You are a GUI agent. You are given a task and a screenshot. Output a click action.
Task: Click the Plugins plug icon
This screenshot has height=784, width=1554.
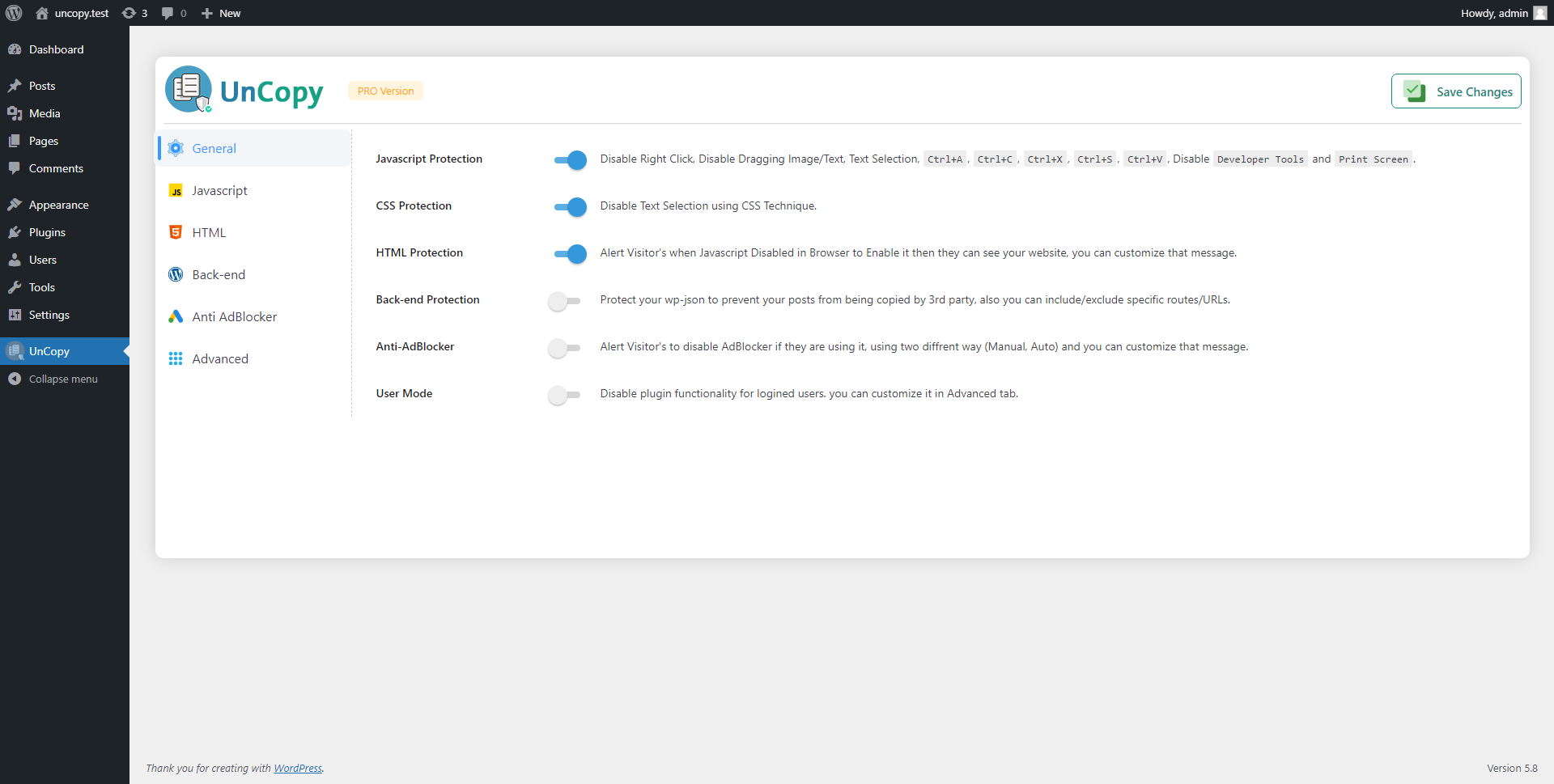pyautogui.click(x=15, y=232)
